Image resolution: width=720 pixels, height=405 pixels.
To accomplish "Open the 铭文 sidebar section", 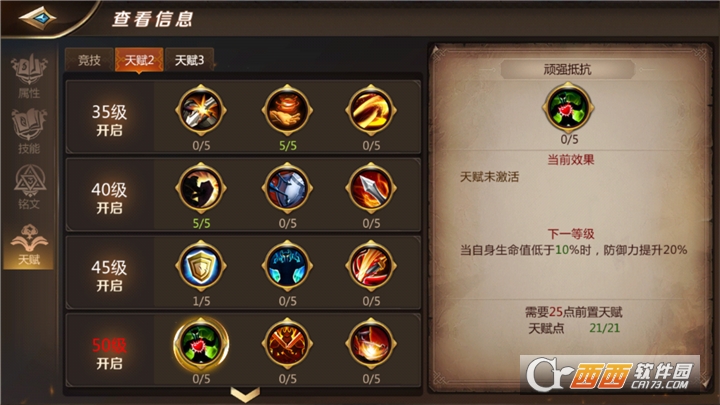I will tap(29, 187).
